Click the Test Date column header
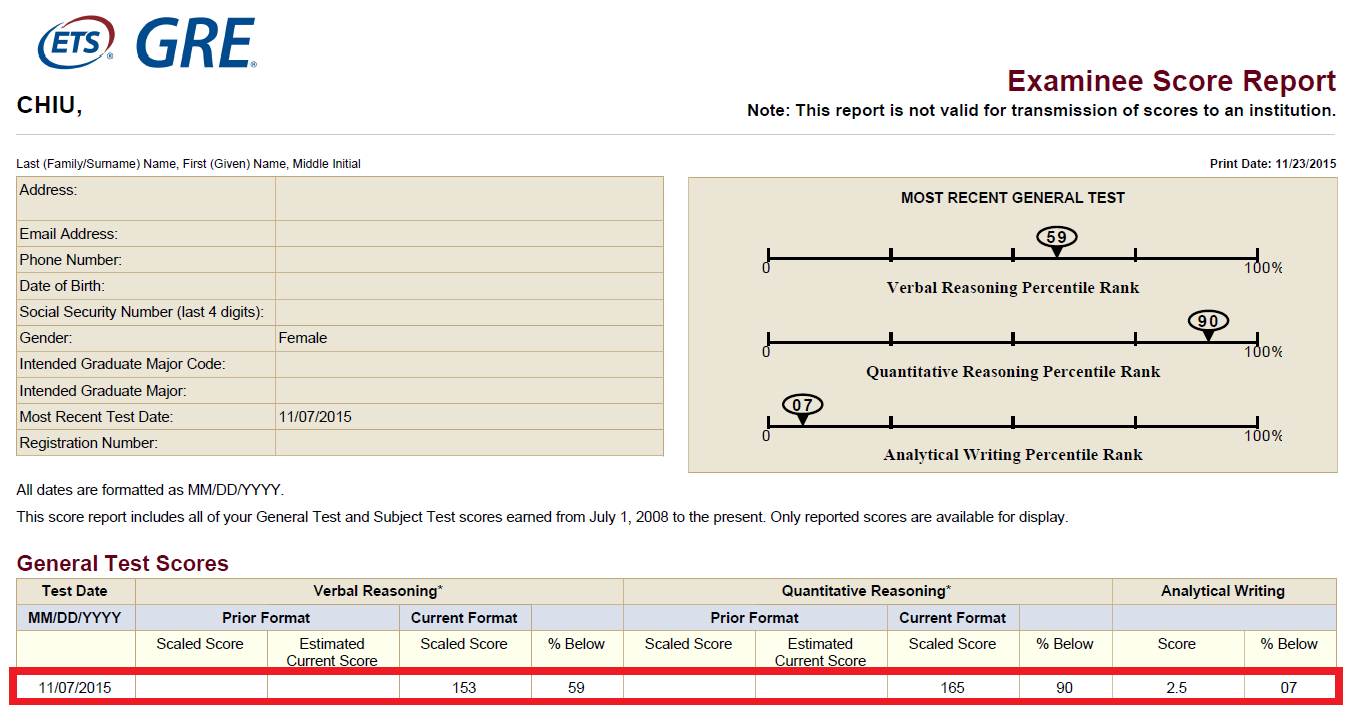 pyautogui.click(x=75, y=591)
